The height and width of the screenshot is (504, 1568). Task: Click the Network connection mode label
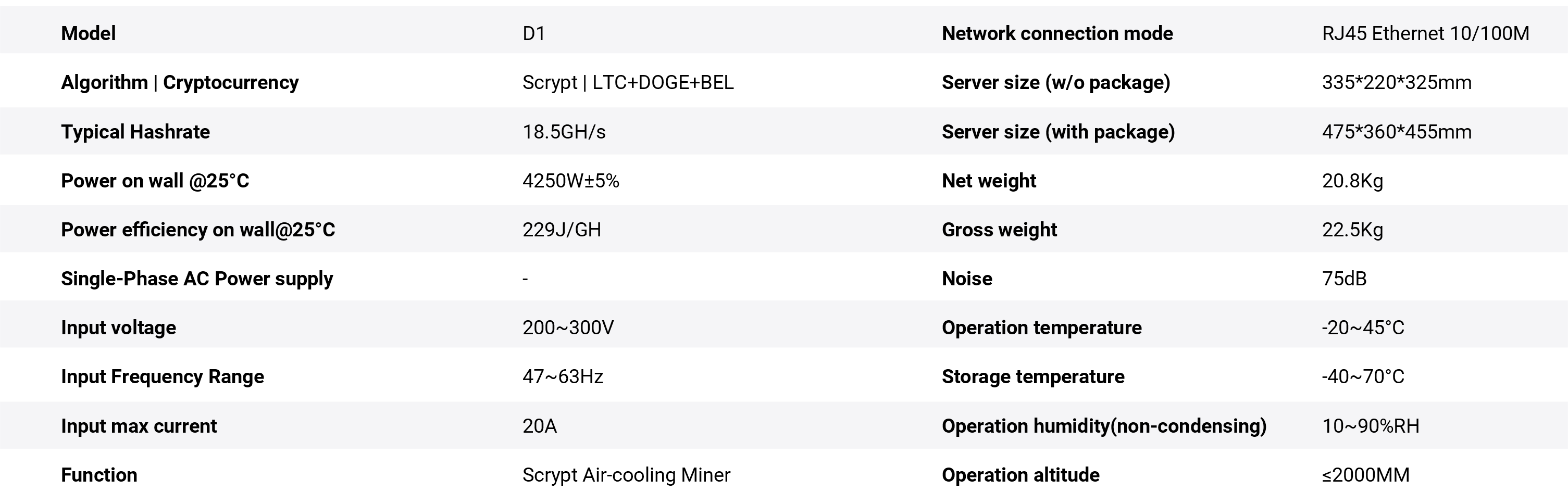(x=1057, y=33)
